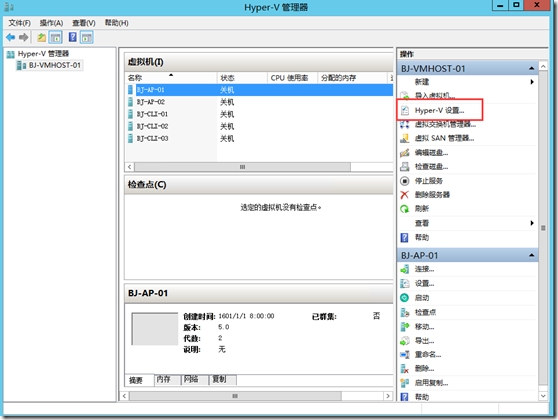This screenshot has height=420, width=558.
Task: Click 分配的内存 column header
Action: [x=352, y=78]
